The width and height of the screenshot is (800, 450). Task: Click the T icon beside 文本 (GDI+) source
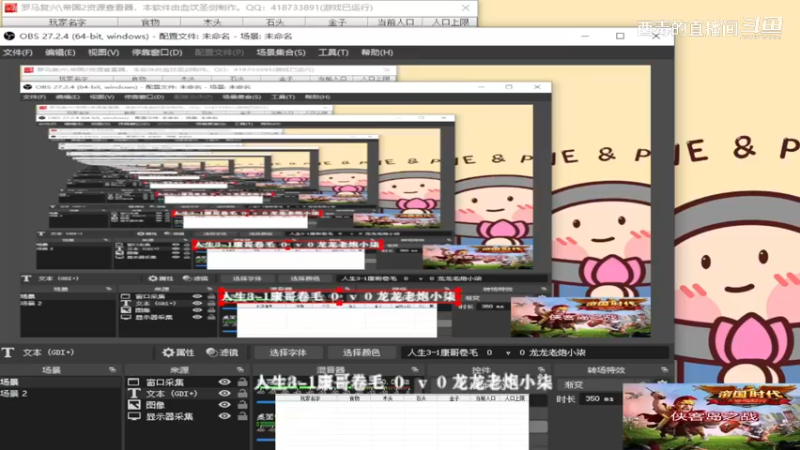coord(134,393)
